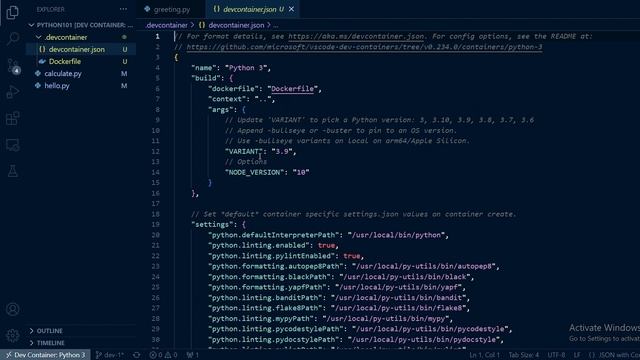Open the errors and warnings status
Screen dimensions: 640x360
point(163,355)
